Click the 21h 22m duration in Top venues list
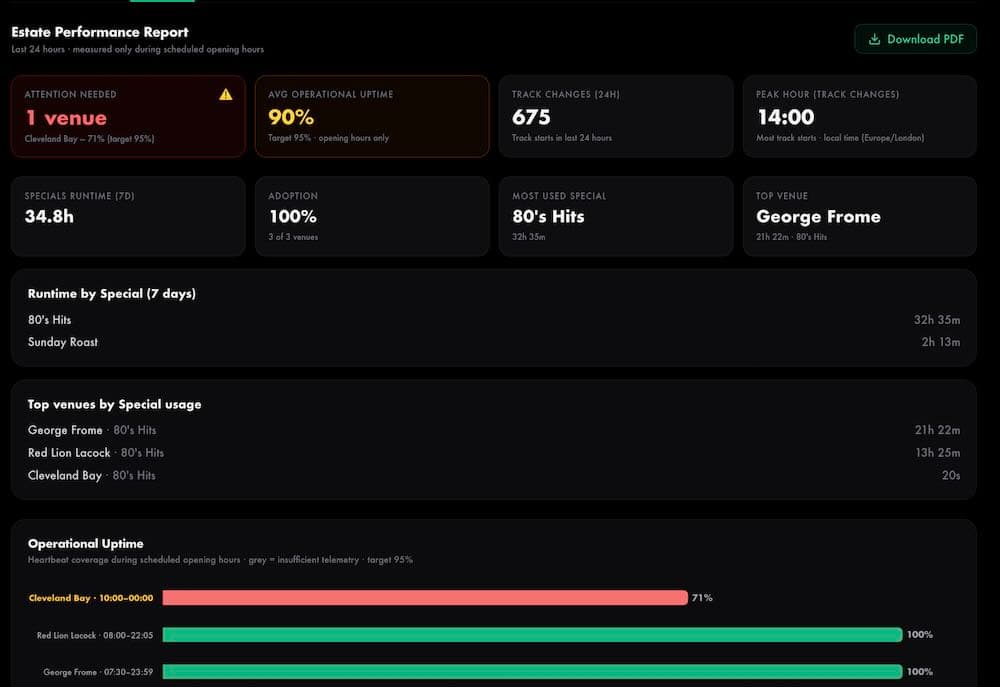The image size is (1000, 687). 938,430
